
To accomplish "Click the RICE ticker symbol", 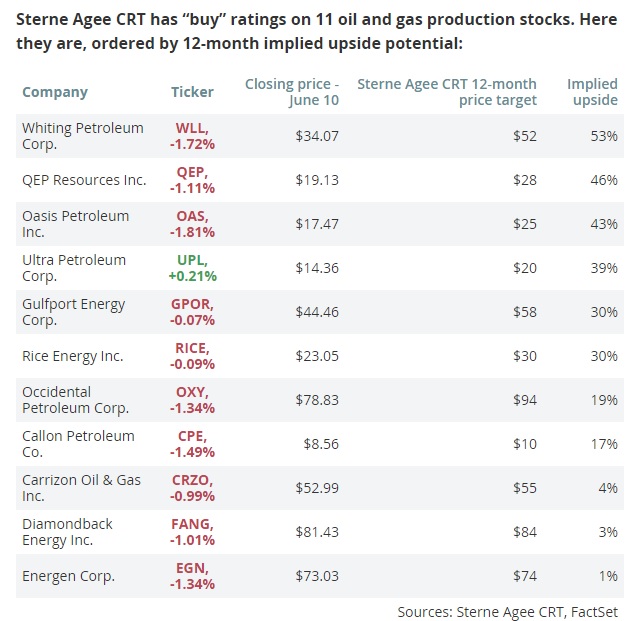I will click(x=192, y=348).
